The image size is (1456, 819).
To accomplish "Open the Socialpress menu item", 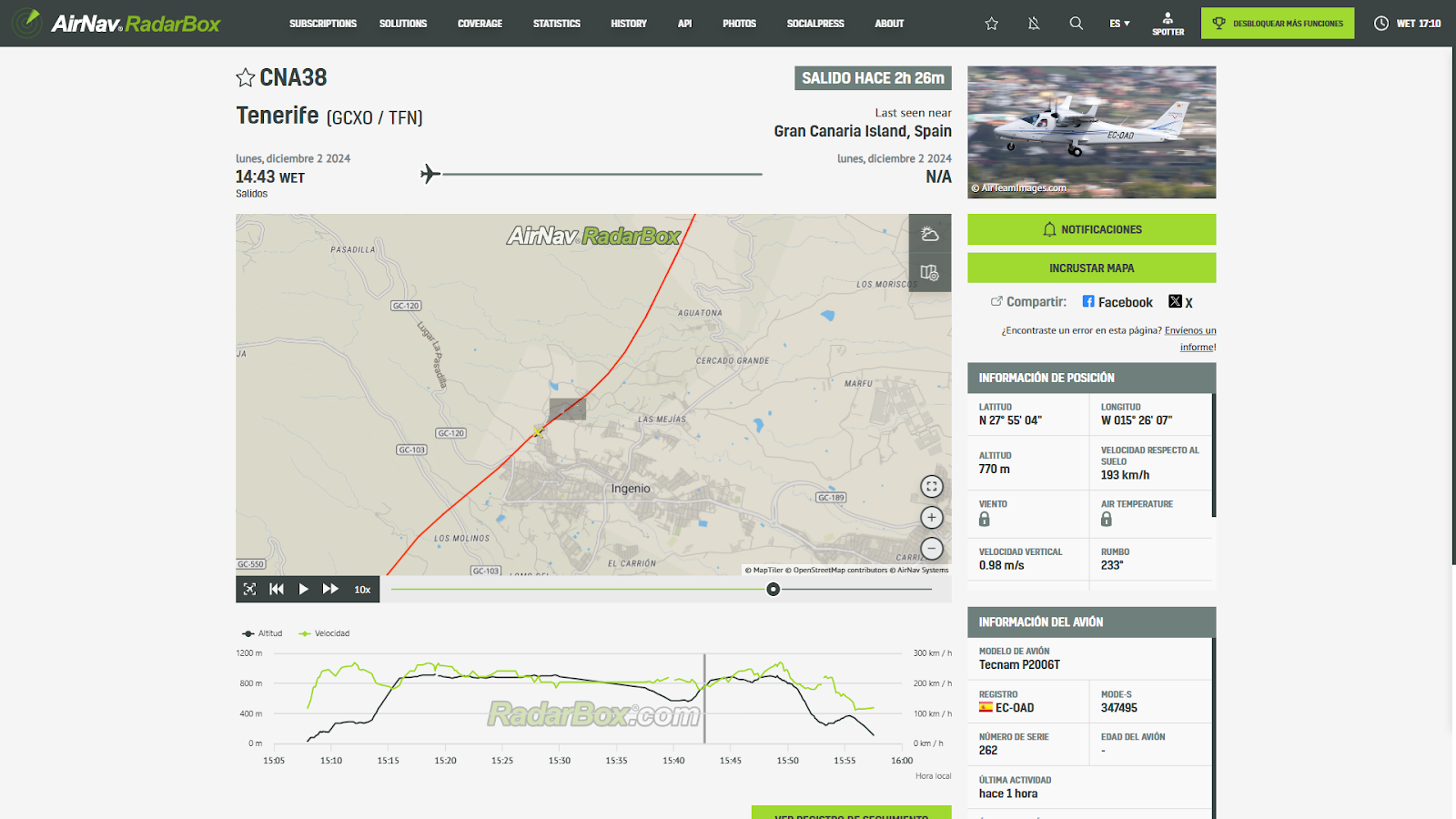I will pyautogui.click(x=815, y=24).
